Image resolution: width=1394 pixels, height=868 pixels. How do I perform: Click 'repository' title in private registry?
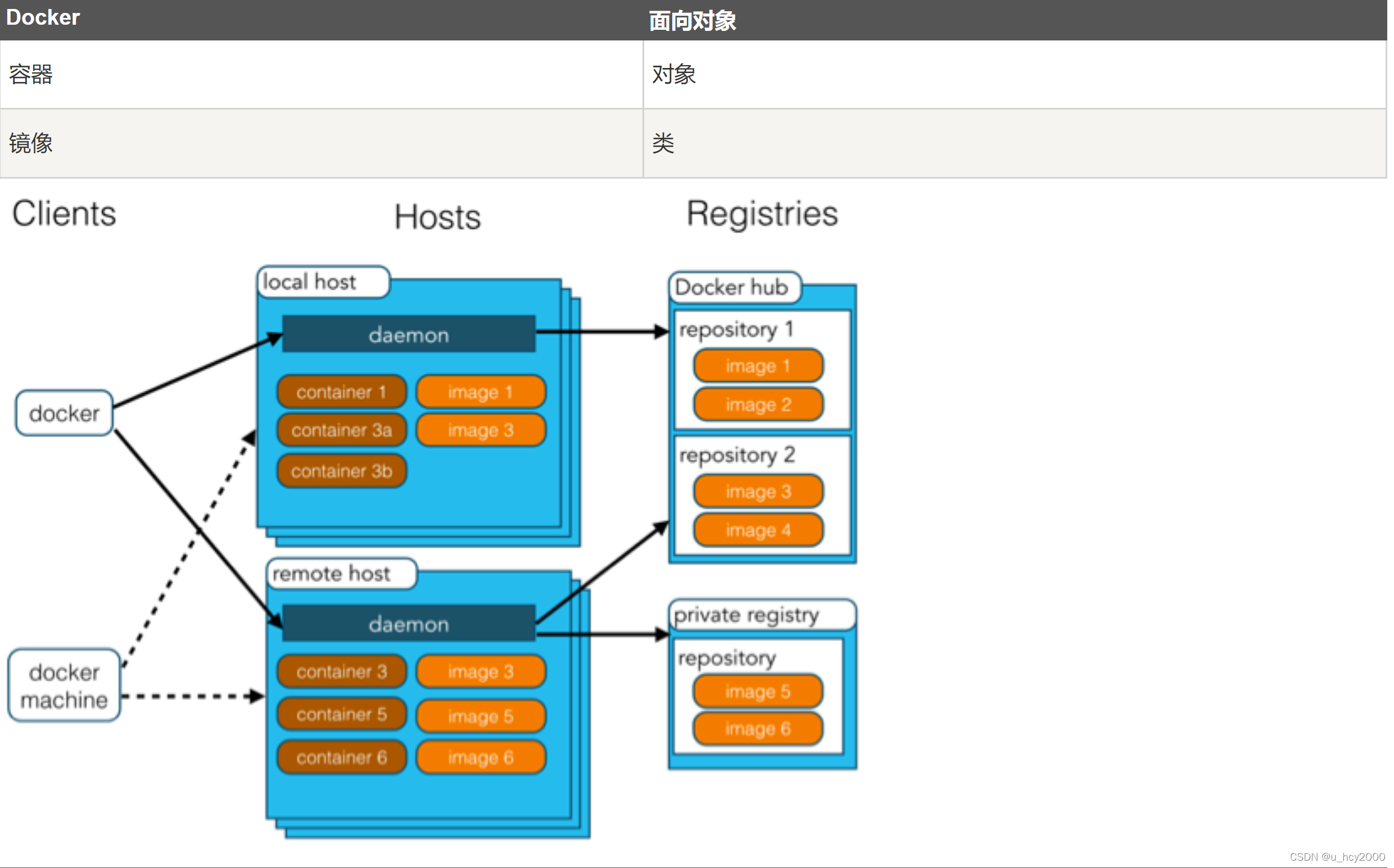[x=727, y=658]
